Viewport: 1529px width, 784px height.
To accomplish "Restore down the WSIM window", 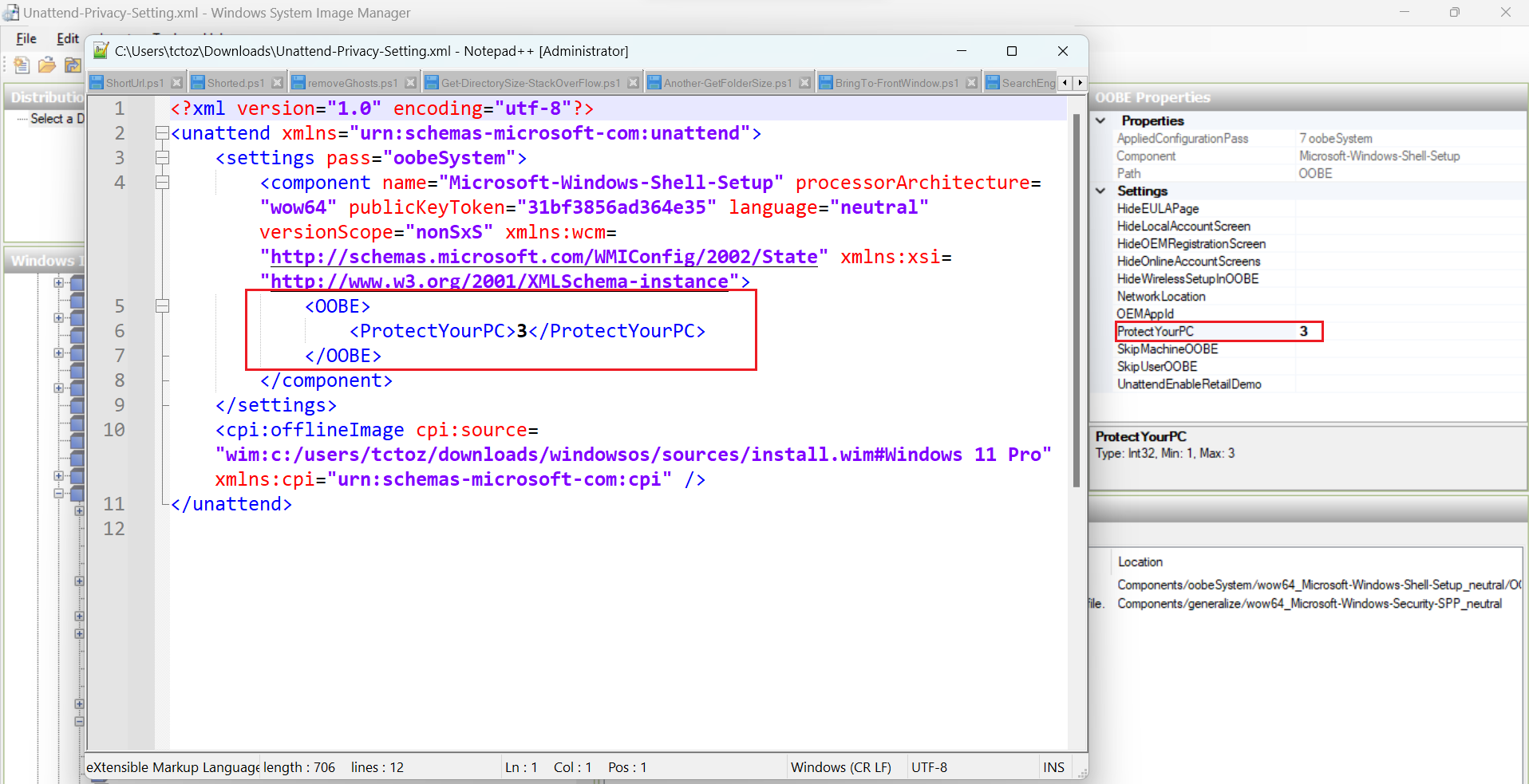I will tap(1455, 13).
